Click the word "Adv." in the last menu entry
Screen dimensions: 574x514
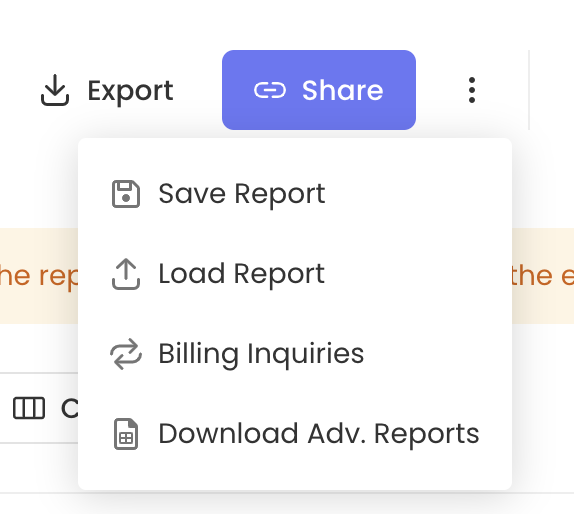click(337, 434)
